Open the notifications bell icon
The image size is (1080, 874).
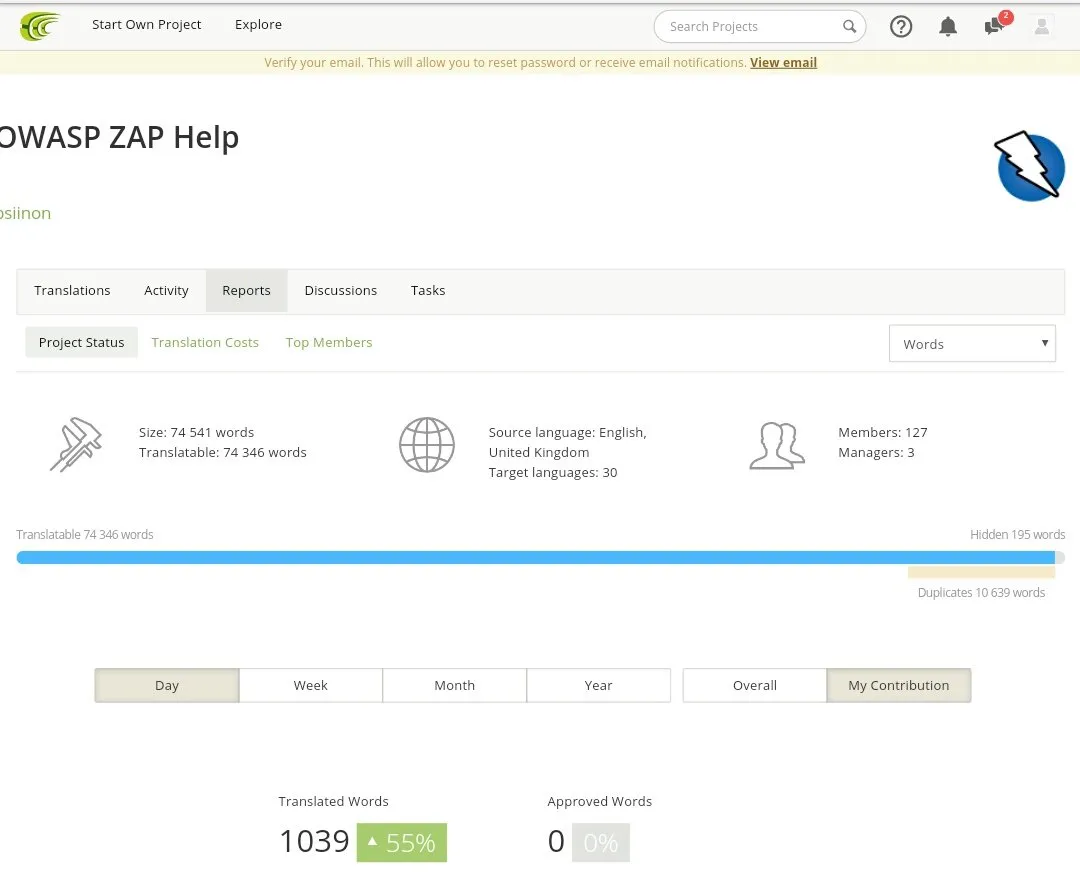click(x=948, y=26)
